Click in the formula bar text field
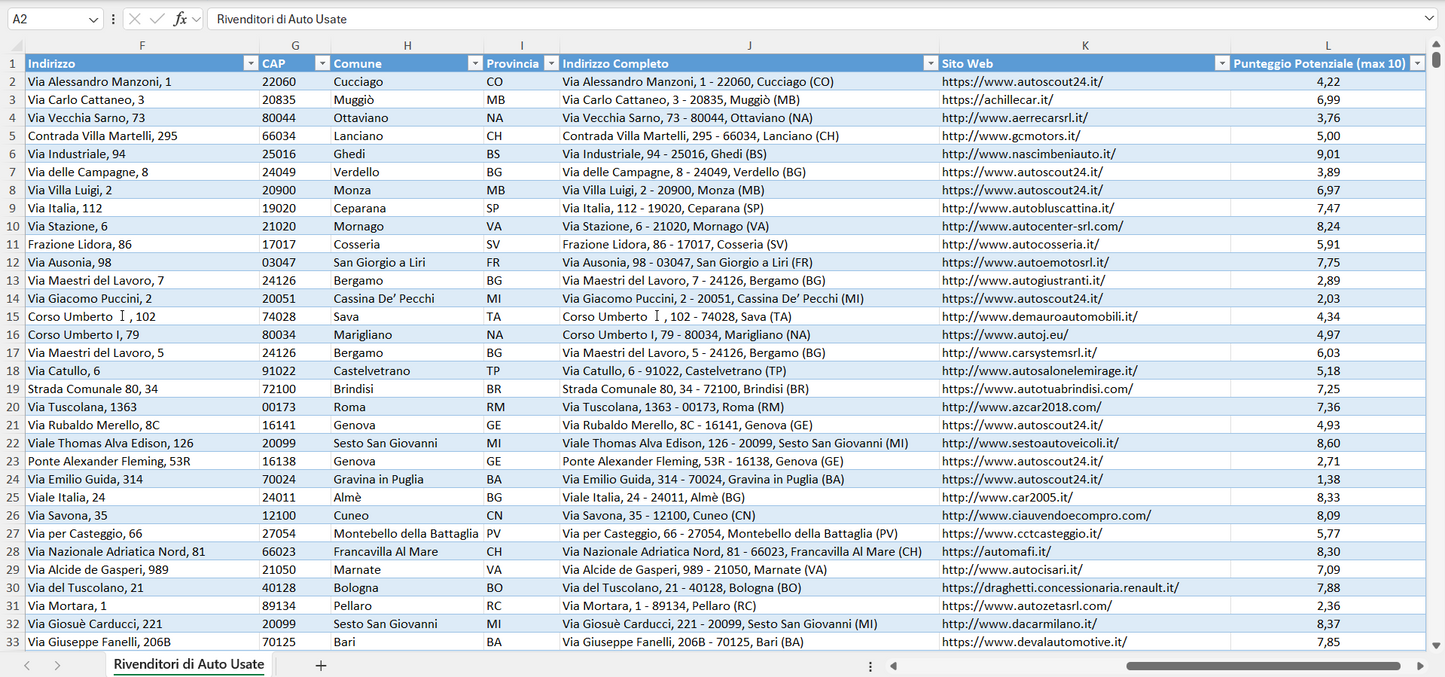1445x677 pixels. click(800, 19)
